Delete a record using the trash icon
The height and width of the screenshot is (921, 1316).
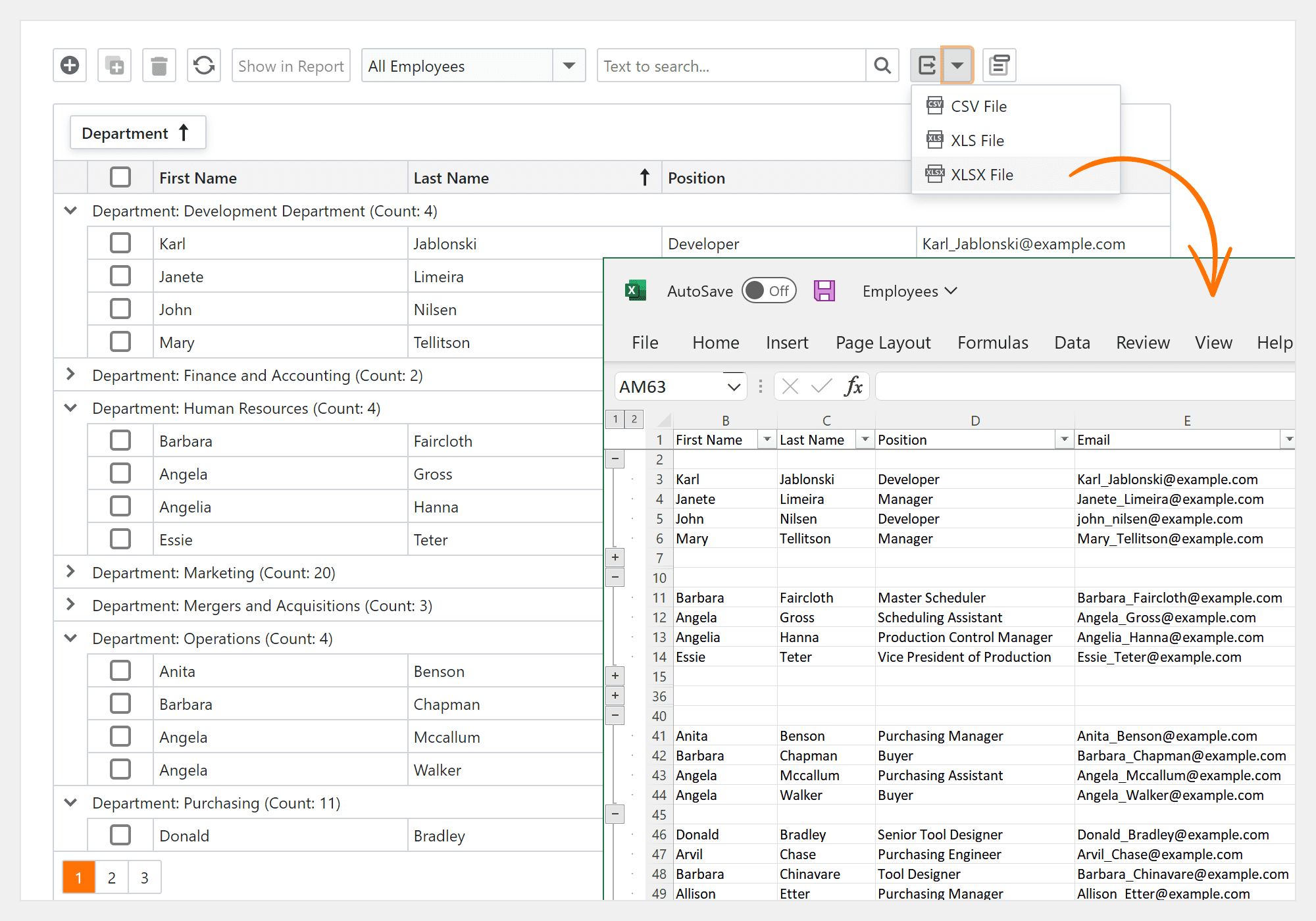[x=159, y=65]
